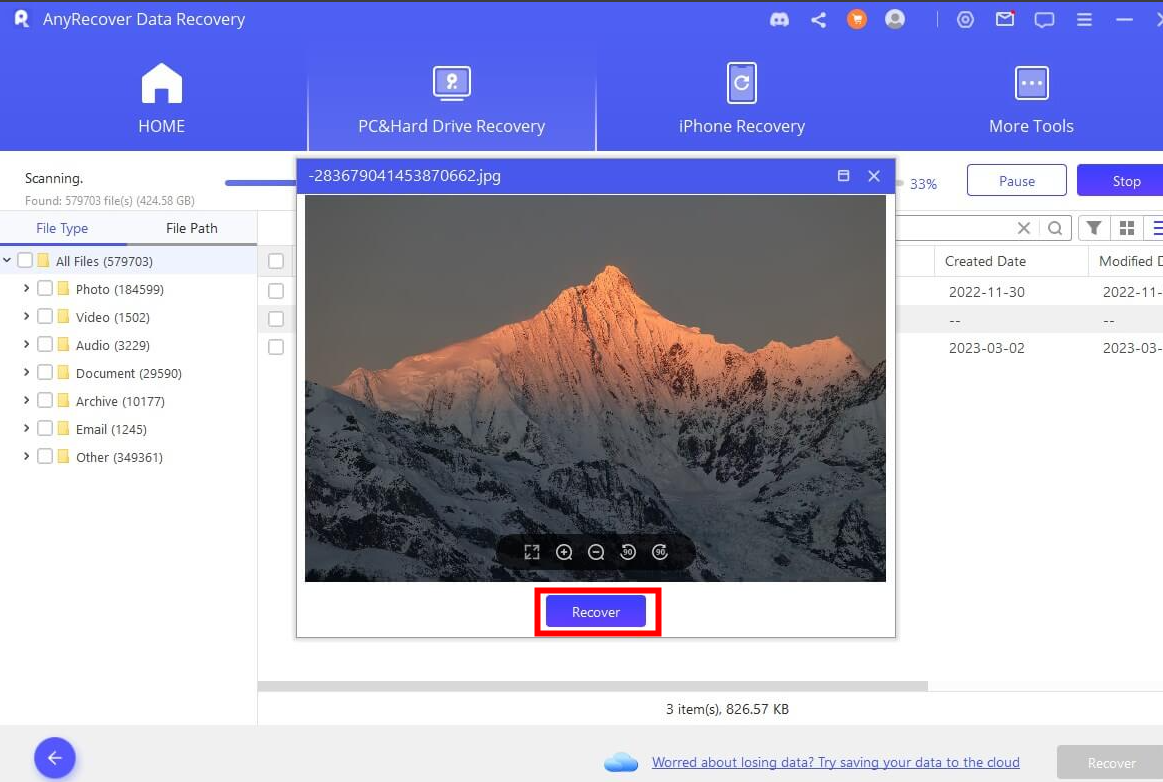
Task: Recover the previewed jpg file
Action: [x=596, y=611]
